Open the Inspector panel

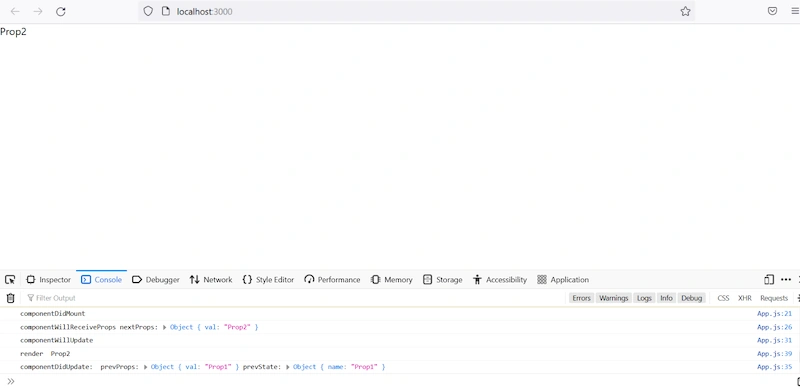(48, 280)
